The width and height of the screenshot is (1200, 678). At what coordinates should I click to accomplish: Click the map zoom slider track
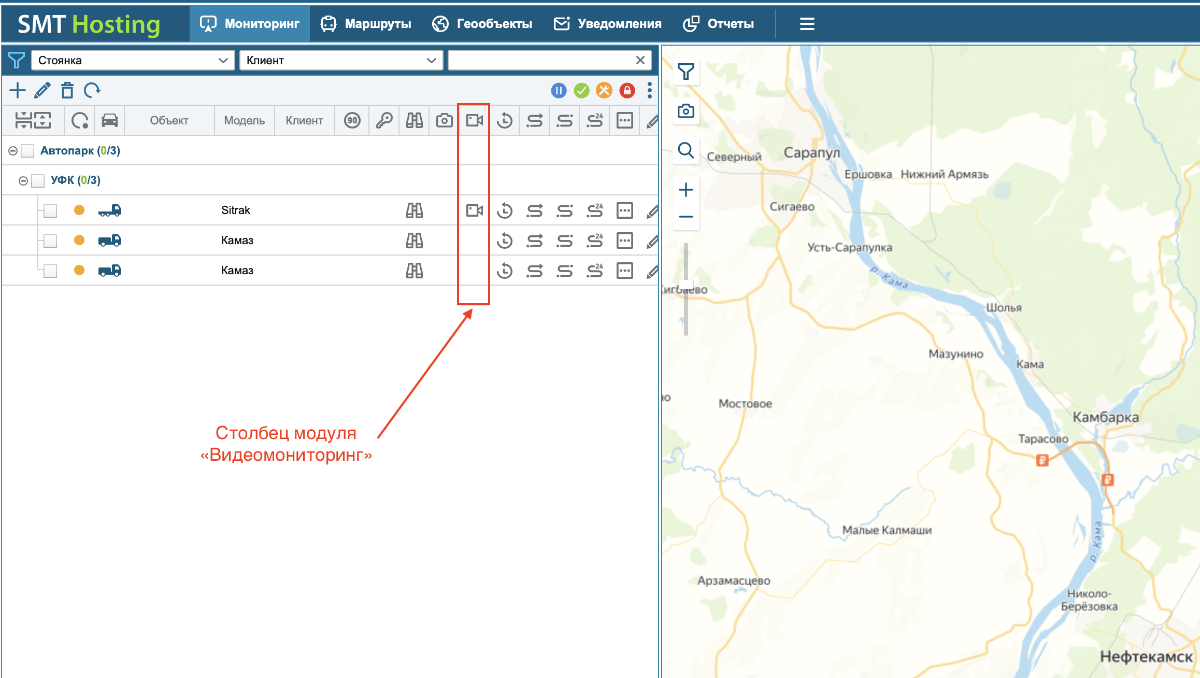[x=686, y=288]
